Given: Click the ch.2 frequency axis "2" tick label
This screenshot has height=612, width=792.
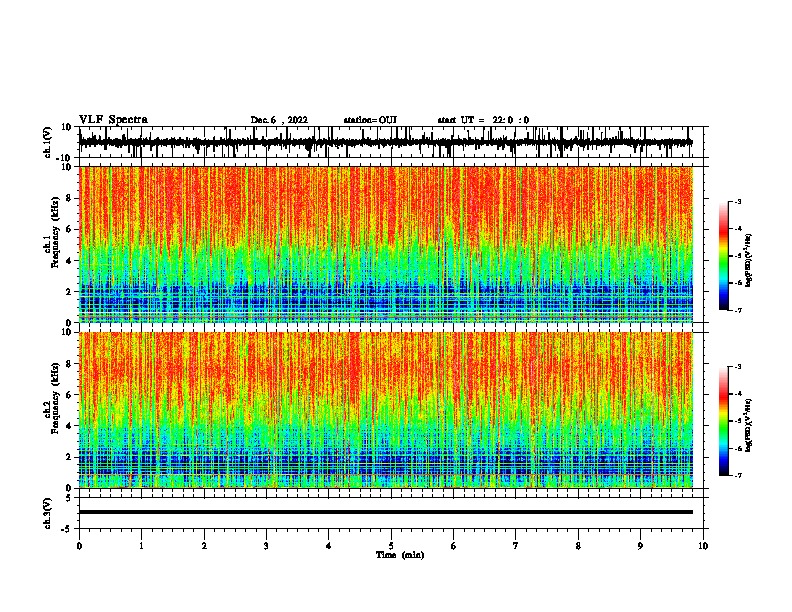Looking at the screenshot, I should pos(69,457).
